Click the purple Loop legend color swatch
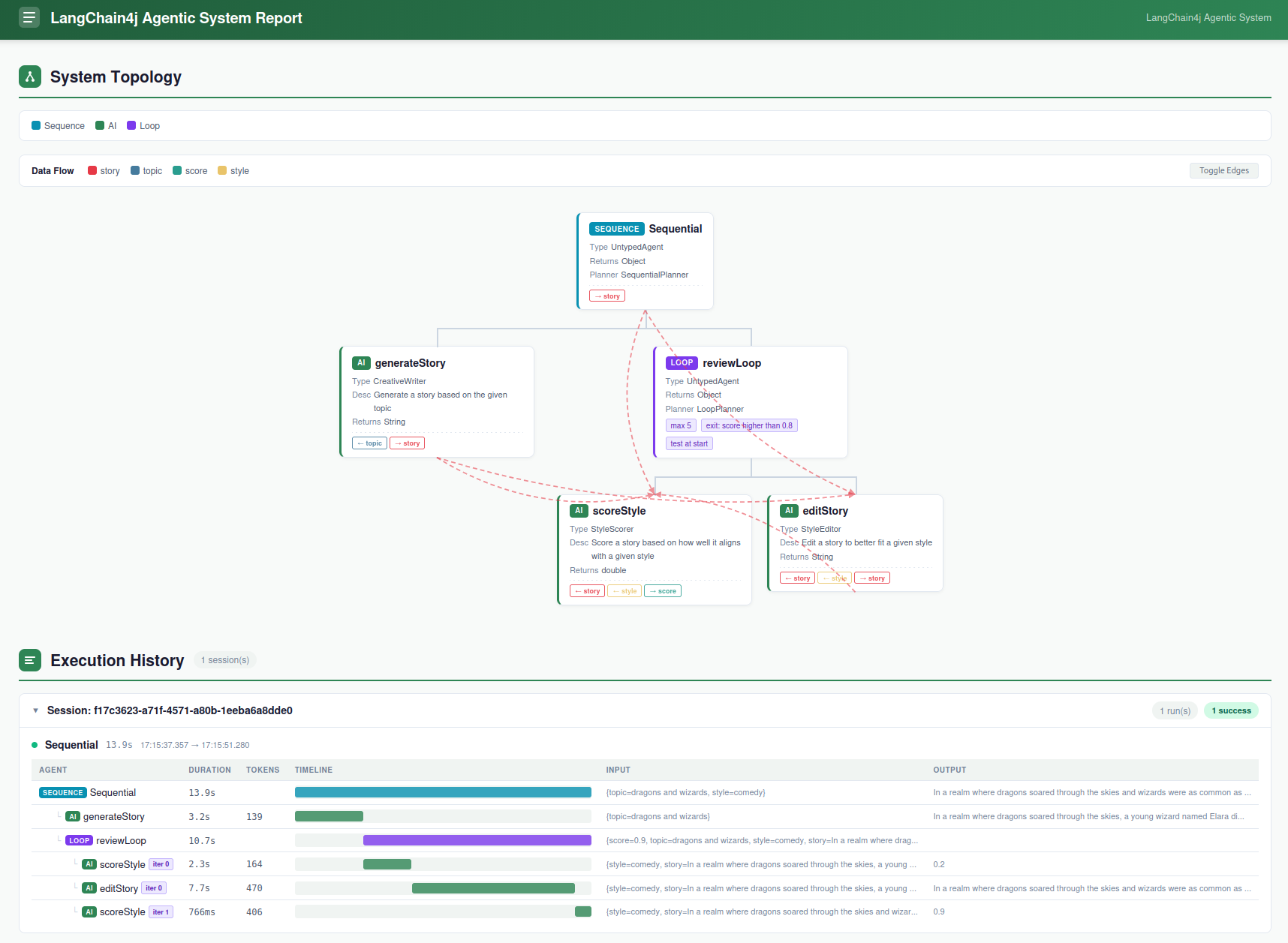The height and width of the screenshot is (943, 1288). [x=131, y=126]
